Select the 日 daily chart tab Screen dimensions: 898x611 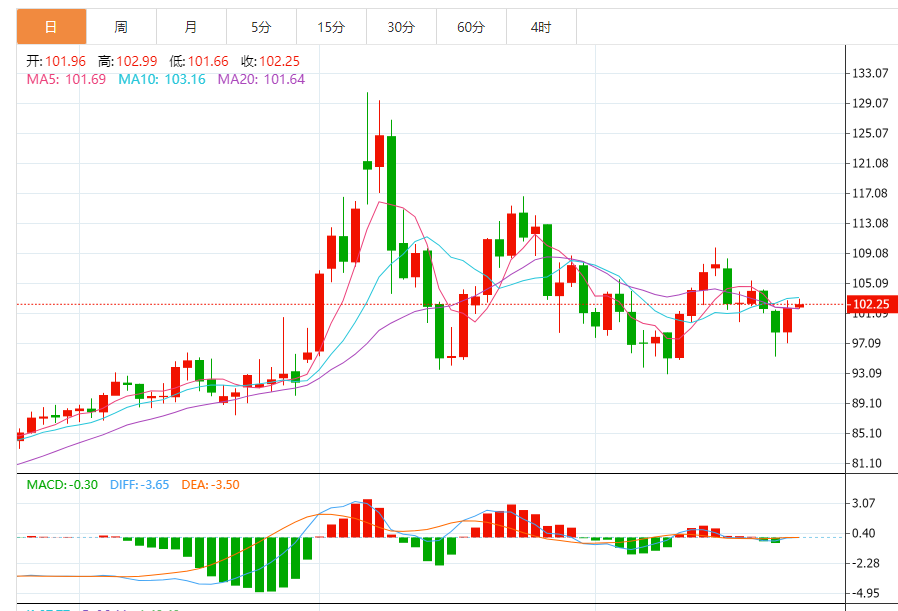click(52, 27)
